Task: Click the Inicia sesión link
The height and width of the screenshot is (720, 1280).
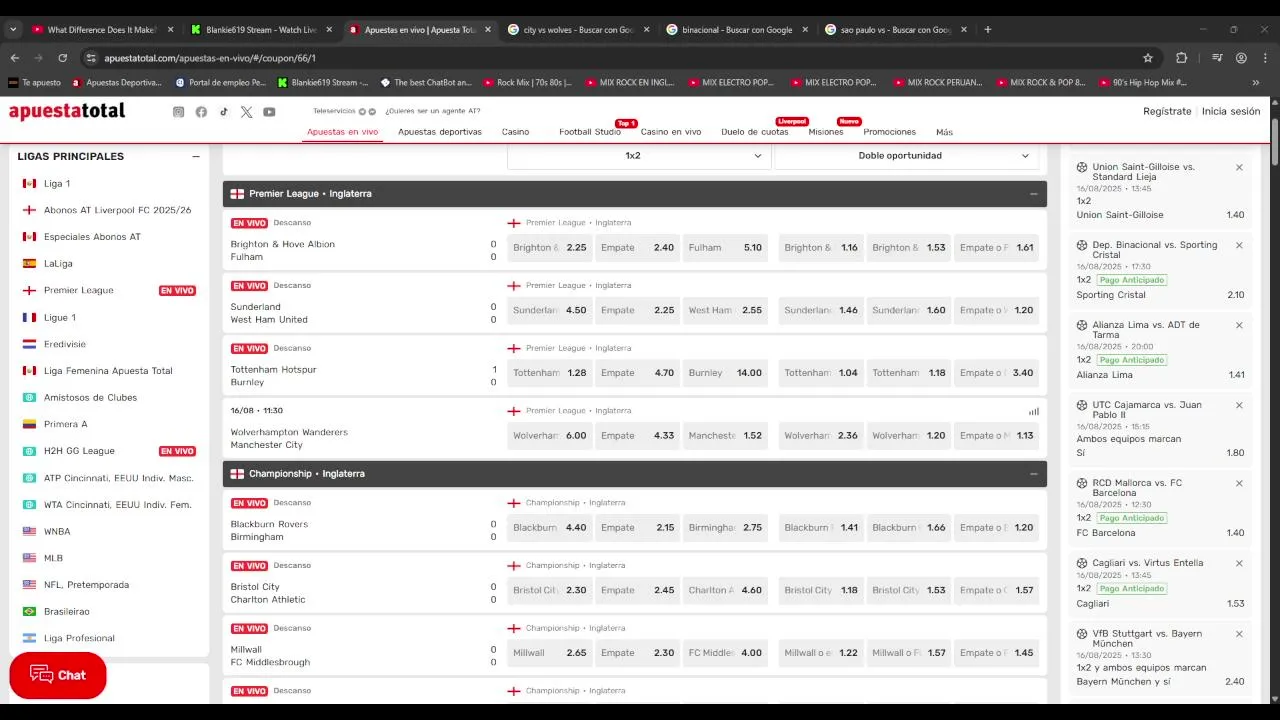Action: [1231, 112]
